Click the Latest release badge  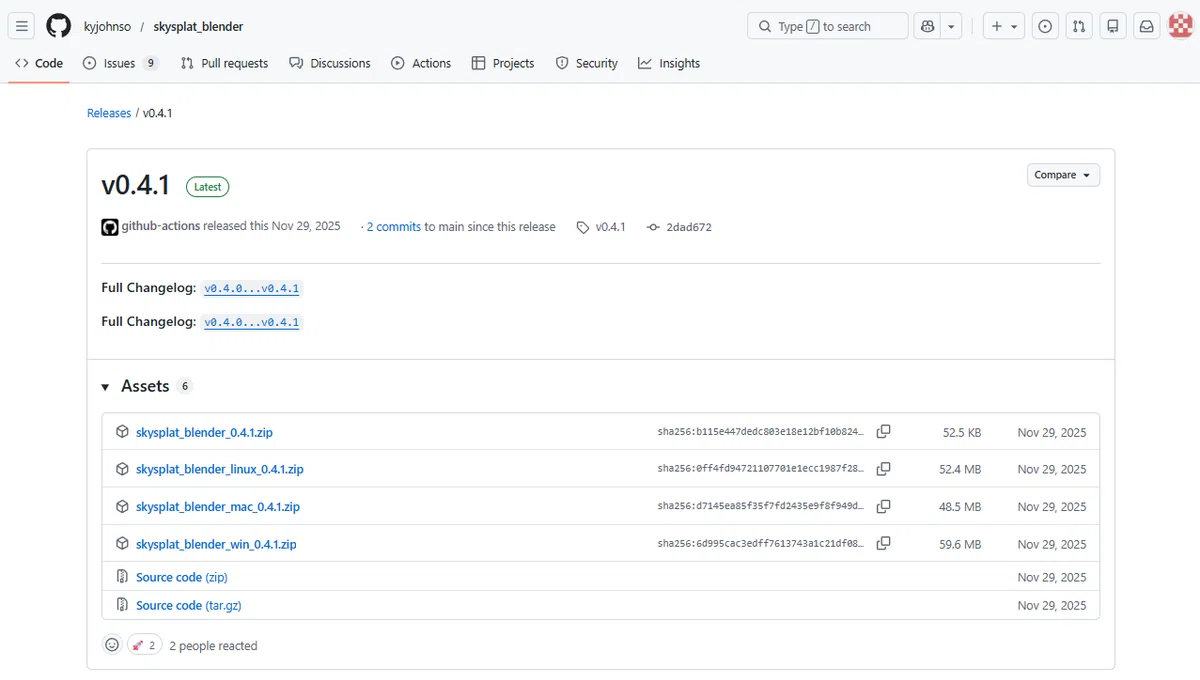click(x=208, y=187)
